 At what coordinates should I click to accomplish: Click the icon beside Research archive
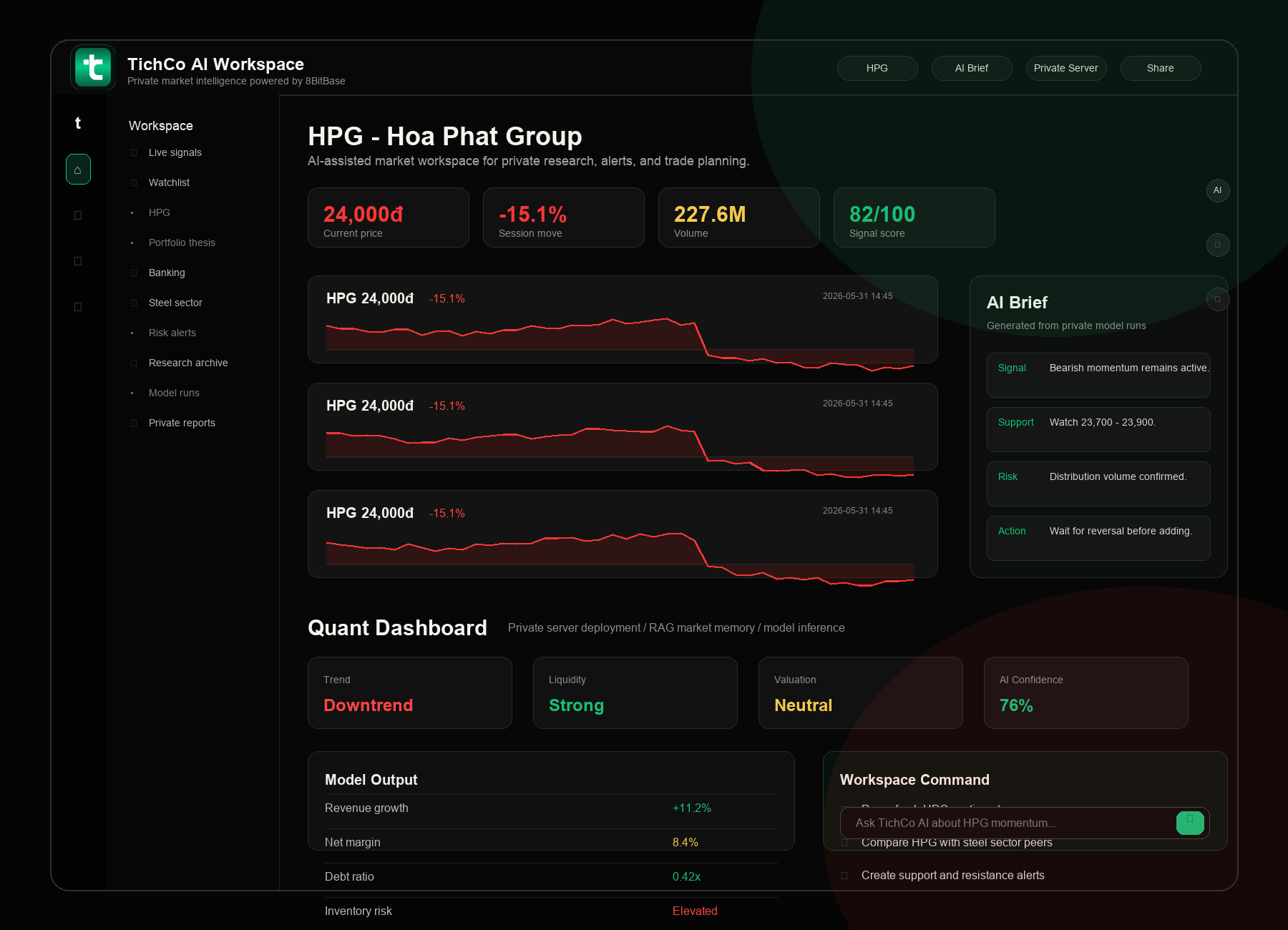(x=134, y=363)
